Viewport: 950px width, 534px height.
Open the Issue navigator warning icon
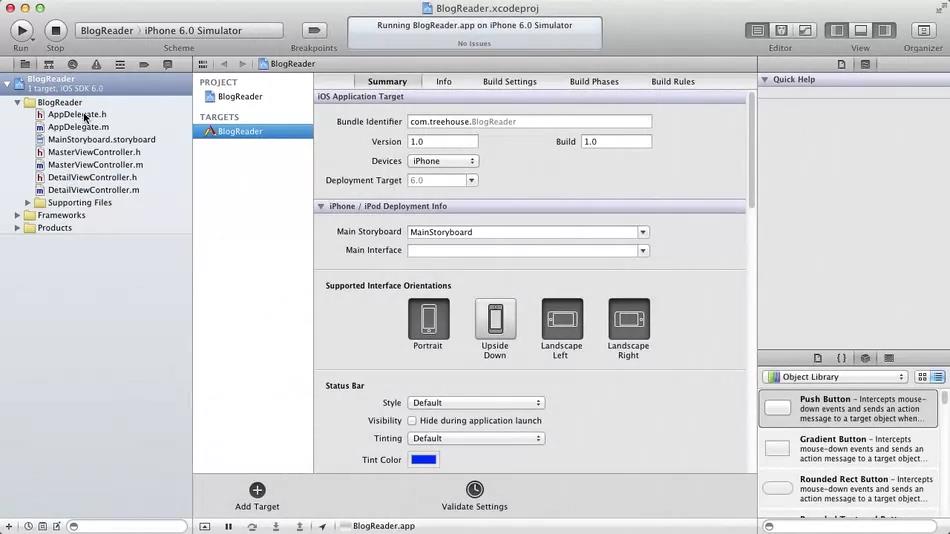[x=96, y=64]
